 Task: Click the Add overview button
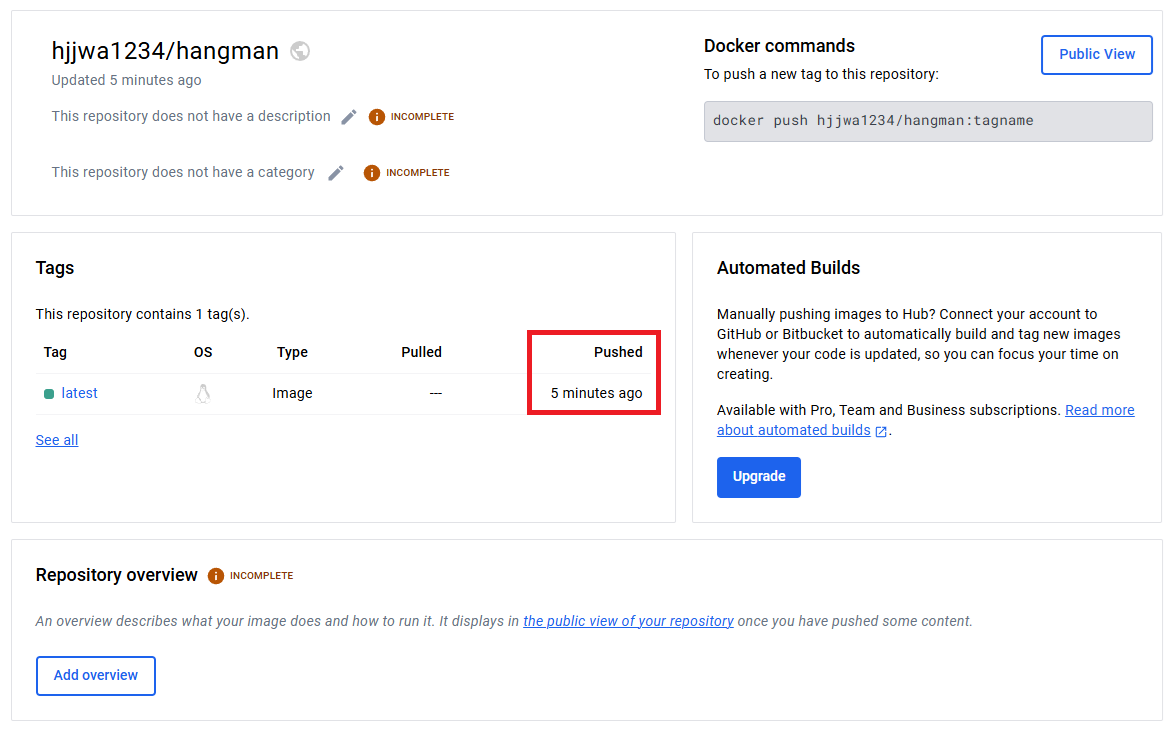(95, 675)
